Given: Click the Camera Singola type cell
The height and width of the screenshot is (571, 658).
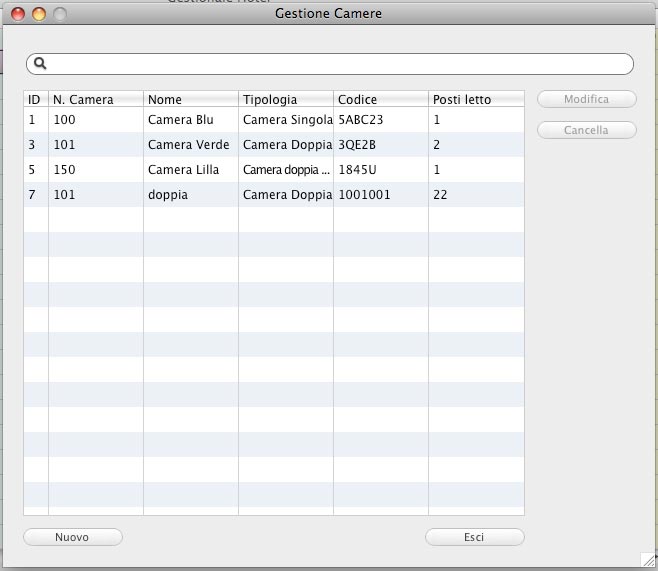Looking at the screenshot, I should coord(286,120).
